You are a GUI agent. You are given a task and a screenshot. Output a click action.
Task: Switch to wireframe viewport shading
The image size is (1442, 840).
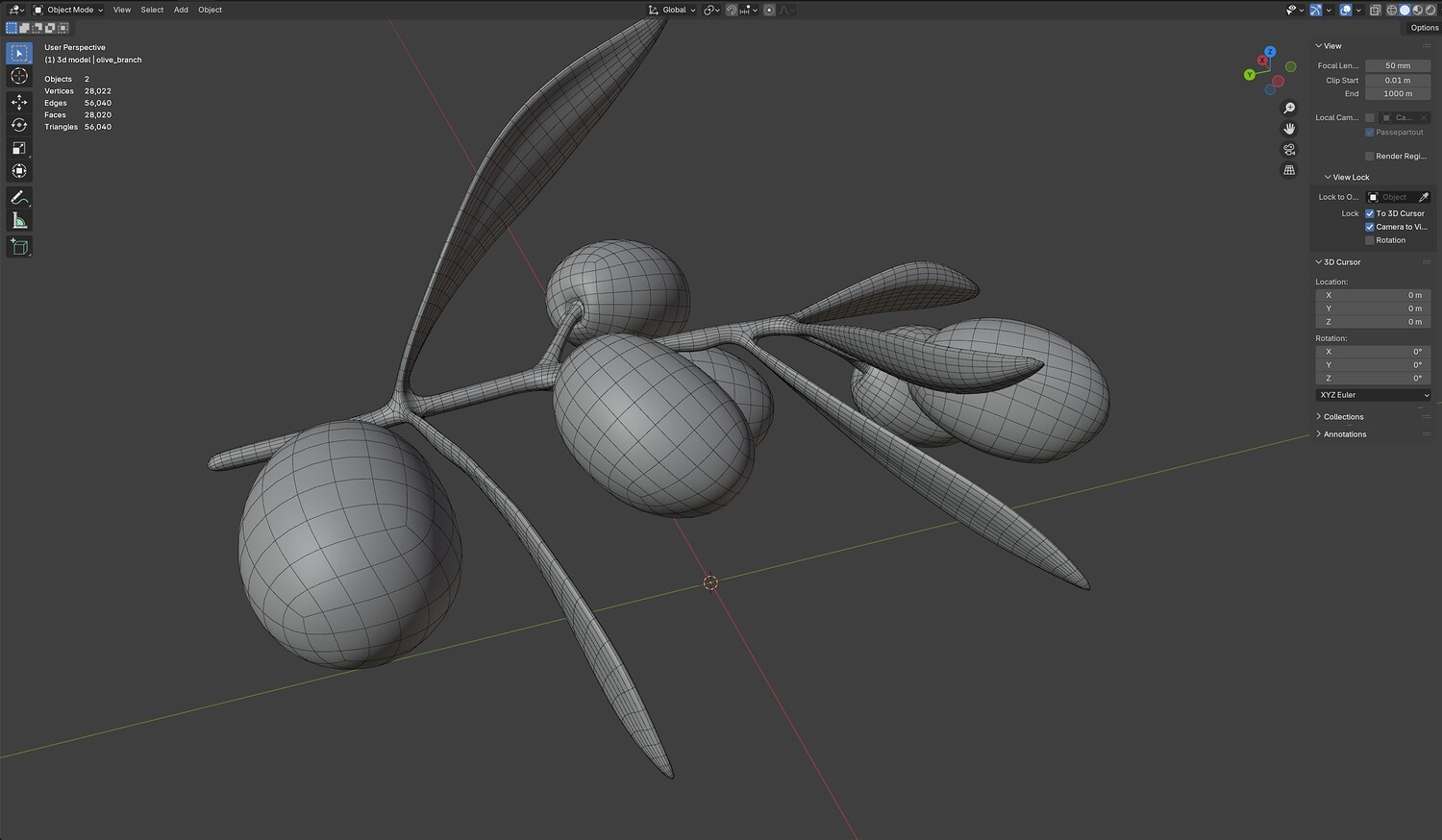click(x=1392, y=10)
